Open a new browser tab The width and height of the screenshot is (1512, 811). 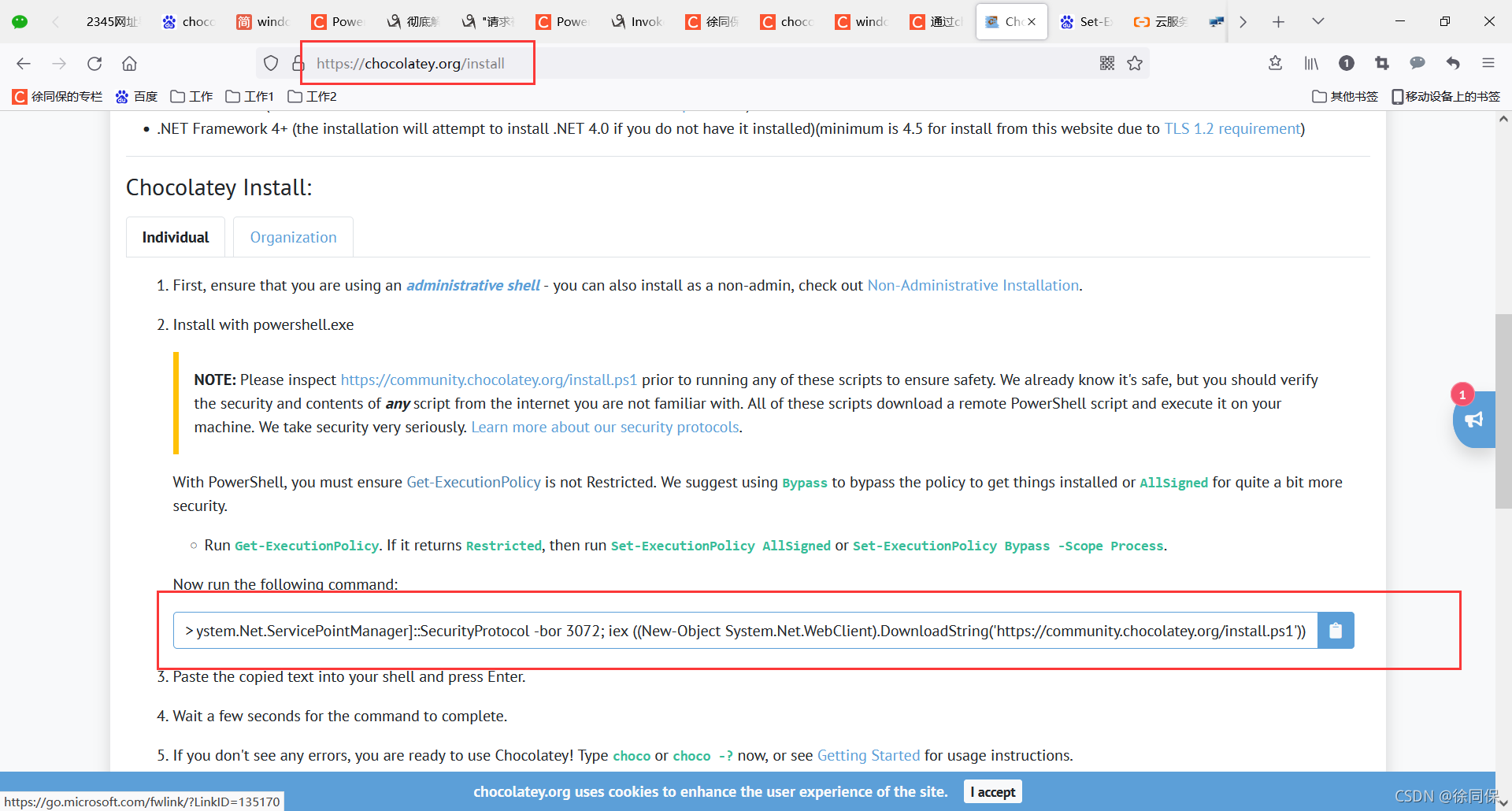tap(1278, 22)
